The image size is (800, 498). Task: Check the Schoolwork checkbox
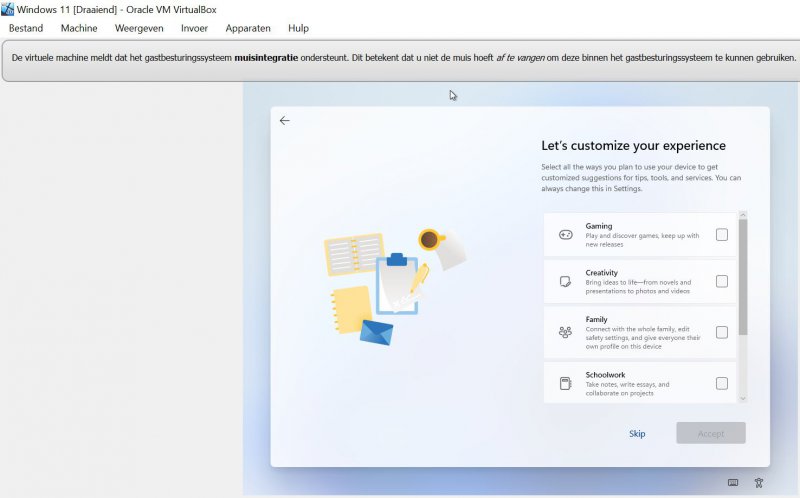tap(722, 384)
